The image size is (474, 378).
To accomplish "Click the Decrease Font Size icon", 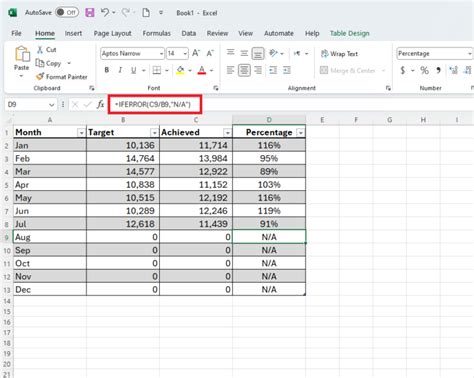I will pyautogui.click(x=210, y=53).
